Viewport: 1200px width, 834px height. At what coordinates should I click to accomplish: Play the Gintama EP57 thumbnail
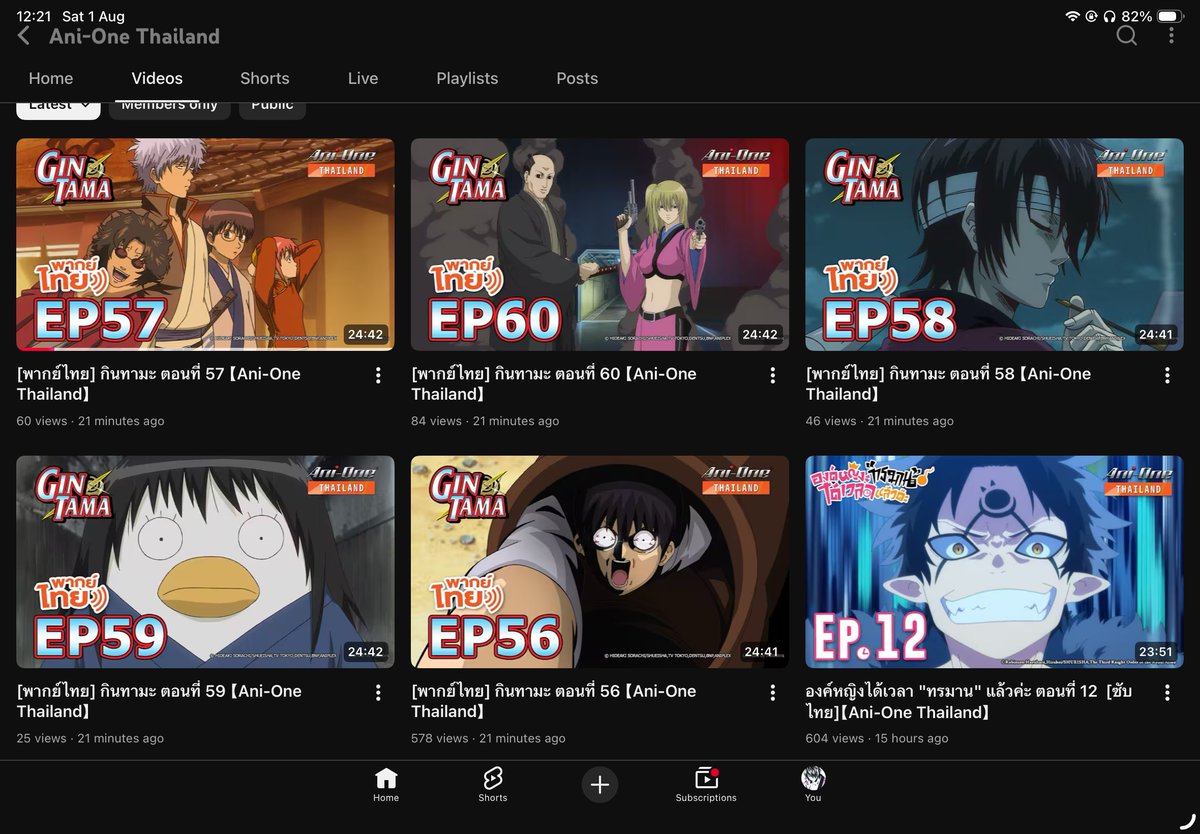[x=205, y=245]
